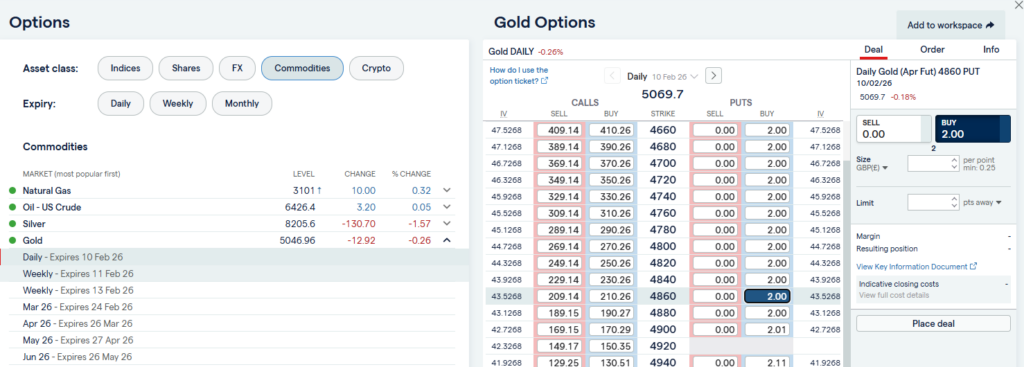Click strike value 4740

[x=663, y=197]
